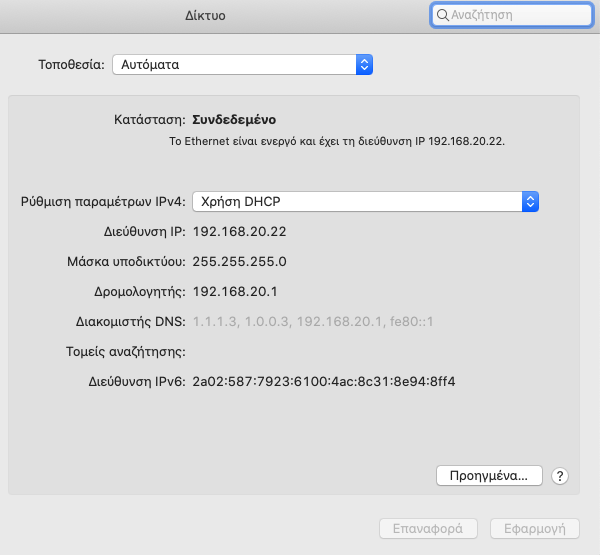Screen dimensions: 600x555
Task: Click the Αναζήτηση search field
Action: click(x=512, y=15)
